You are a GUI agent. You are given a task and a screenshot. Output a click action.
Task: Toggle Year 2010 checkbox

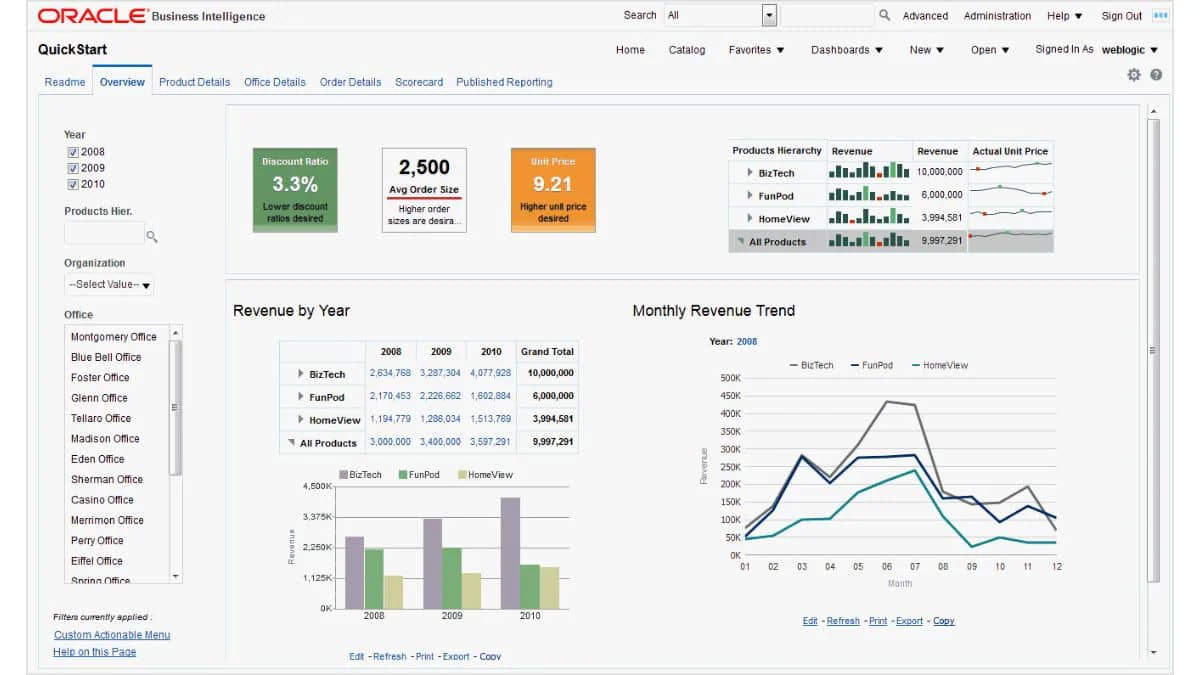pyautogui.click(x=73, y=184)
